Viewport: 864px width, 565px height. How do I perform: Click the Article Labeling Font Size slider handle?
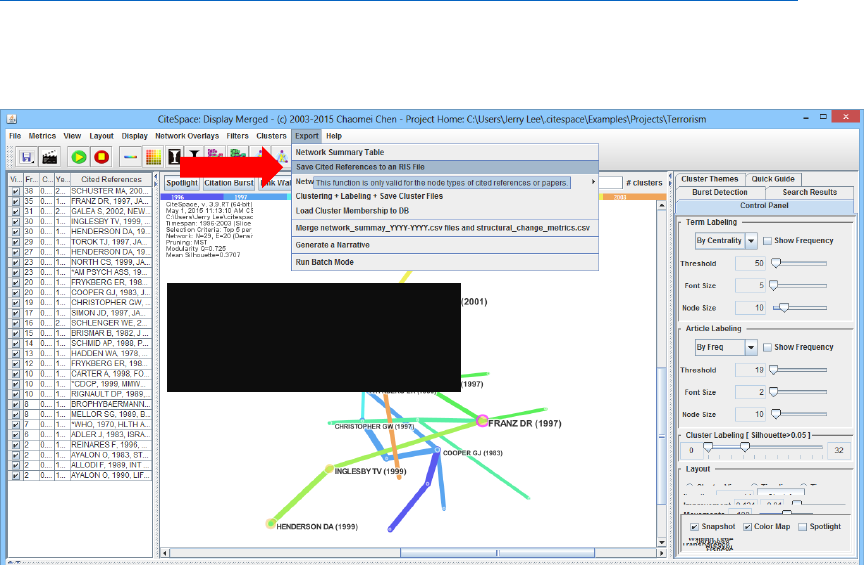click(x=774, y=392)
